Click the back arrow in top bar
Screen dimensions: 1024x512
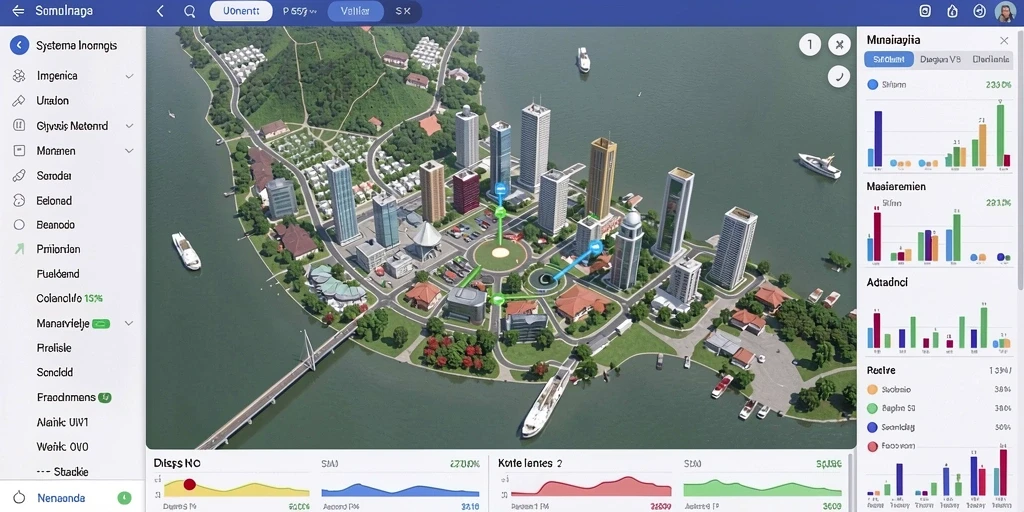[x=18, y=11]
